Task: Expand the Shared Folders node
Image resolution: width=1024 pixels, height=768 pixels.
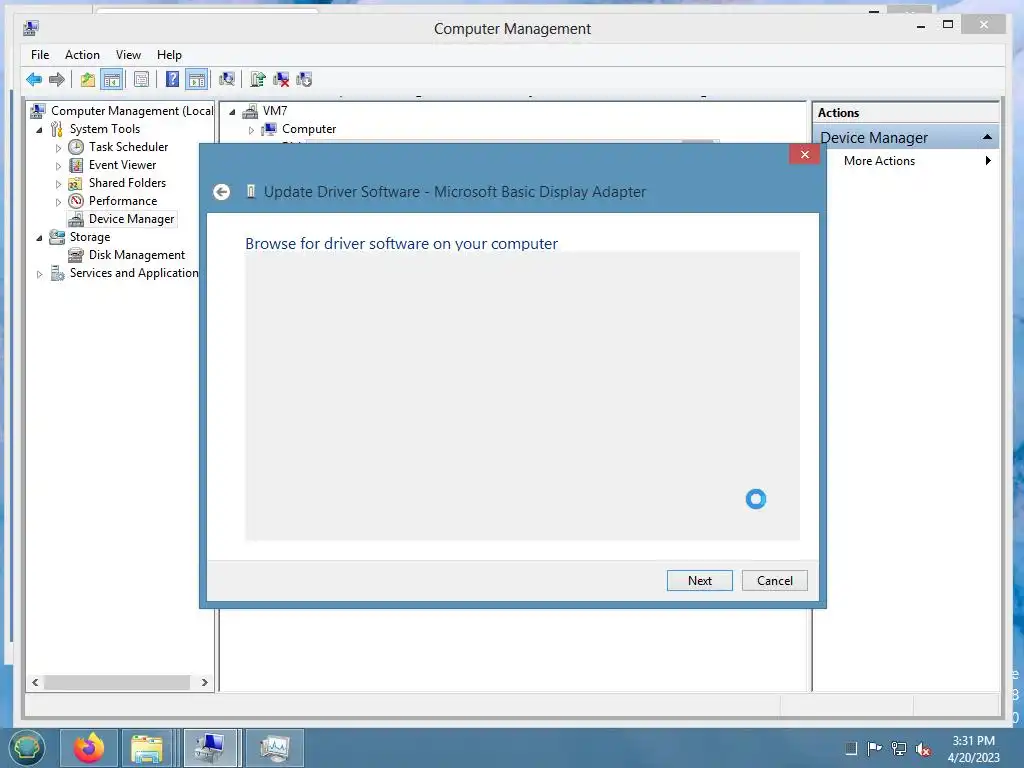Action: coord(58,184)
